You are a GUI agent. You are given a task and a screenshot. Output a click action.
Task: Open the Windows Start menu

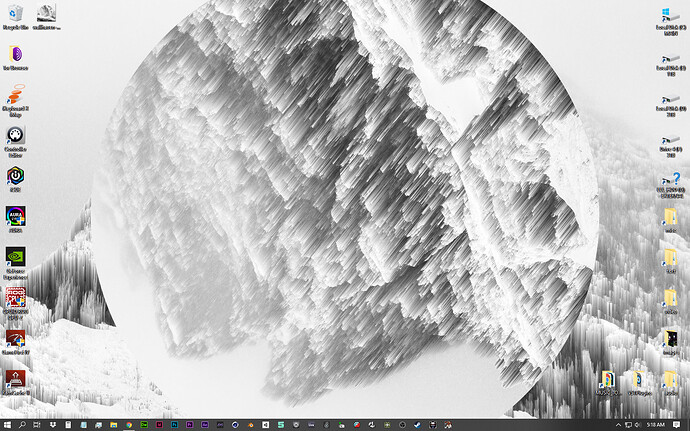pos(7,425)
